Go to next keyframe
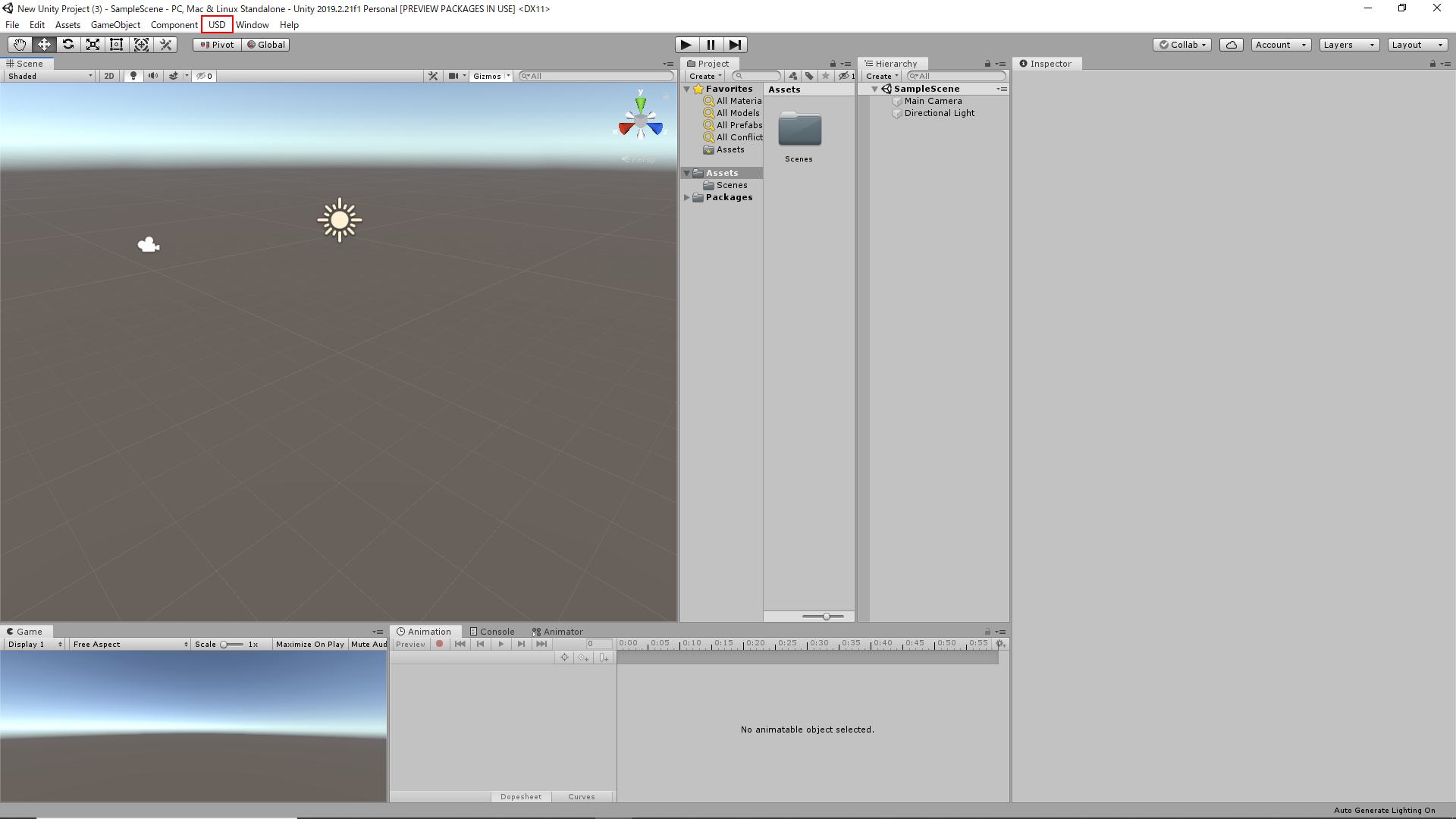The image size is (1456, 819). click(521, 644)
